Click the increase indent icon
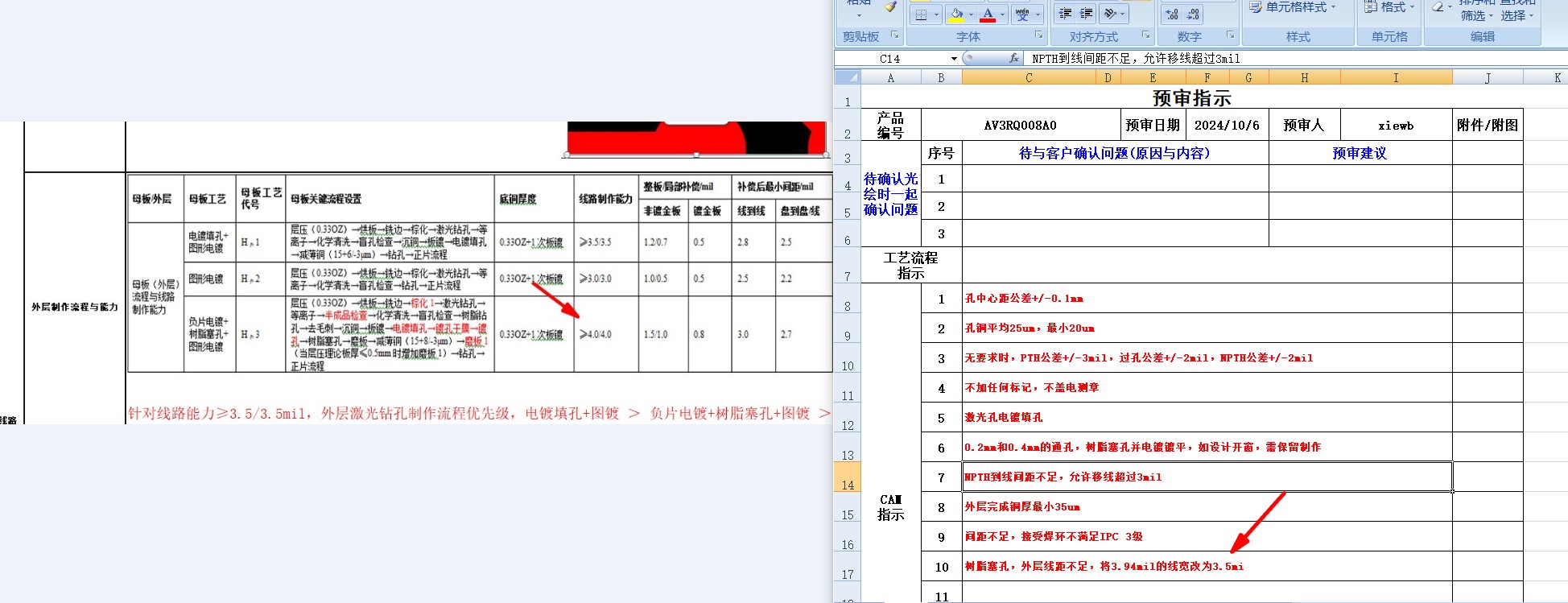Screen dimensions: 1568x603 1086,14
